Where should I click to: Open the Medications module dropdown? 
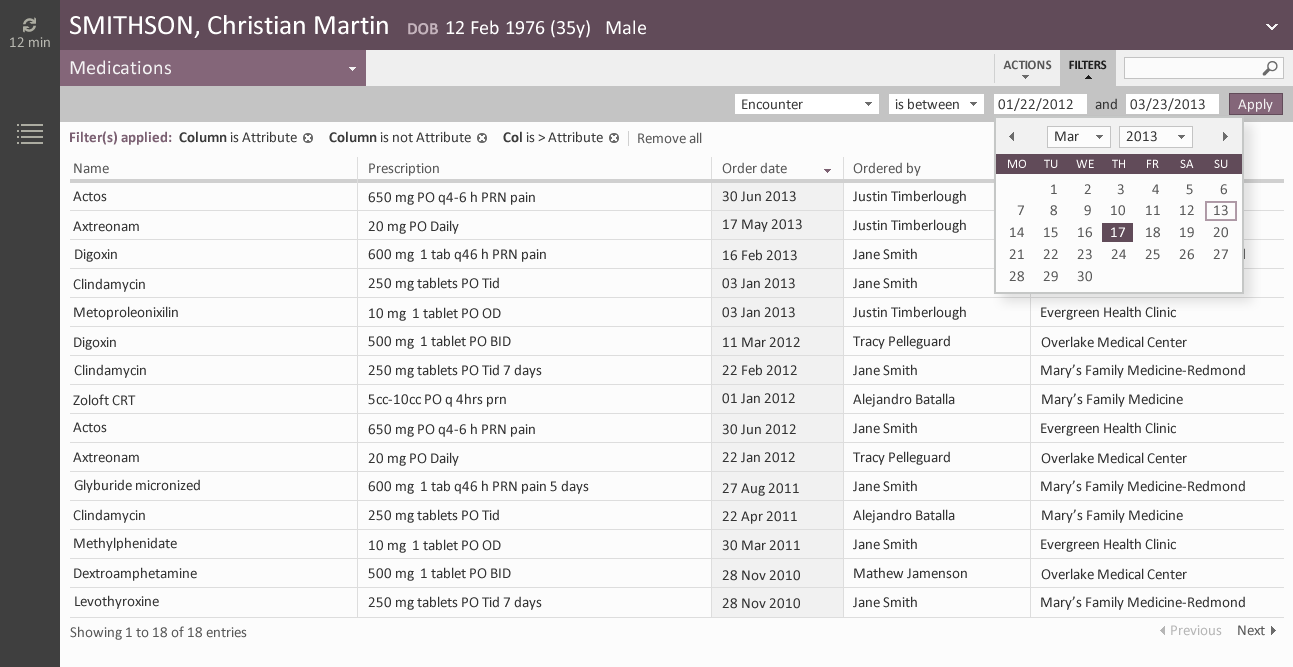352,68
